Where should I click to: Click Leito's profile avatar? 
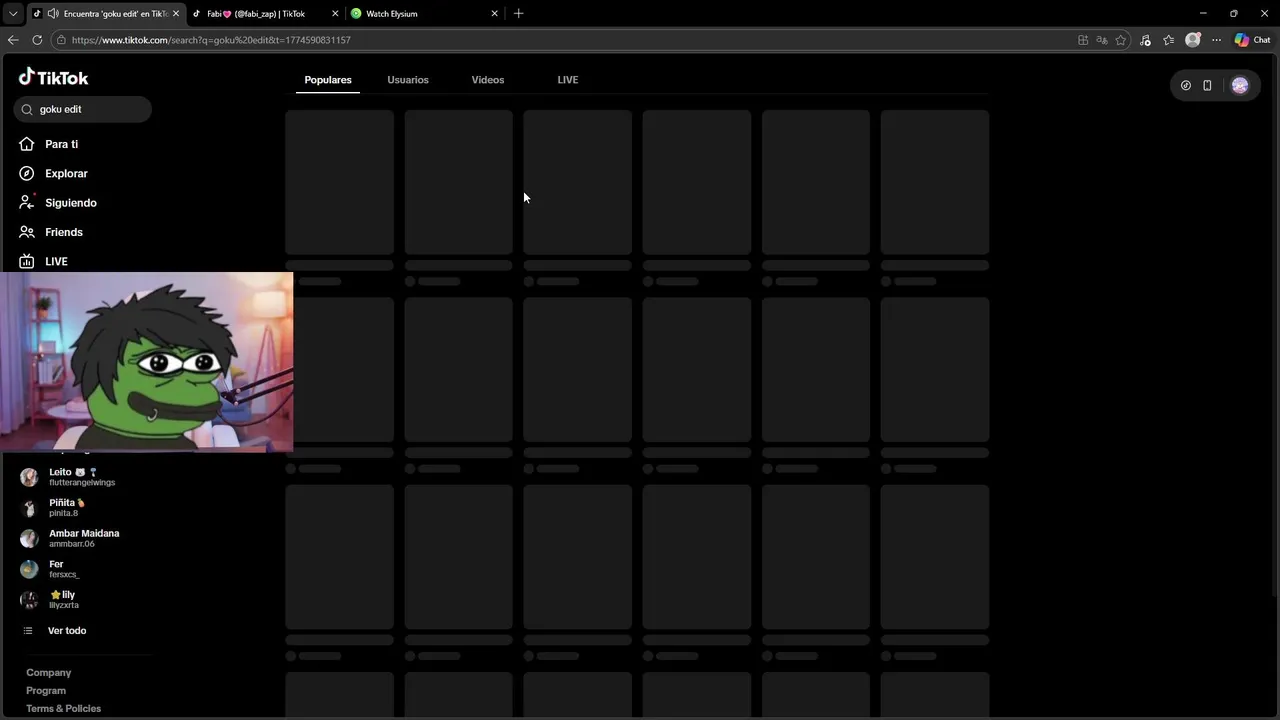[x=29, y=477]
